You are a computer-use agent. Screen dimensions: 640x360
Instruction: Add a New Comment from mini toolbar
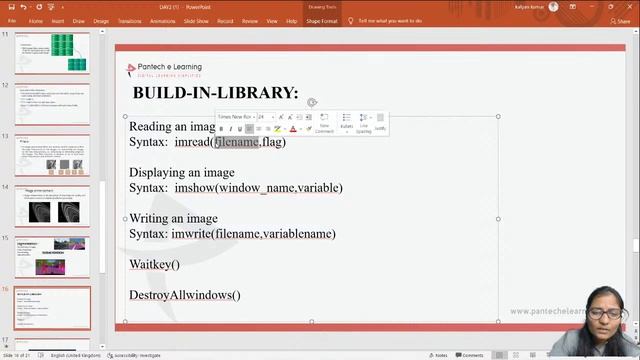coord(324,123)
